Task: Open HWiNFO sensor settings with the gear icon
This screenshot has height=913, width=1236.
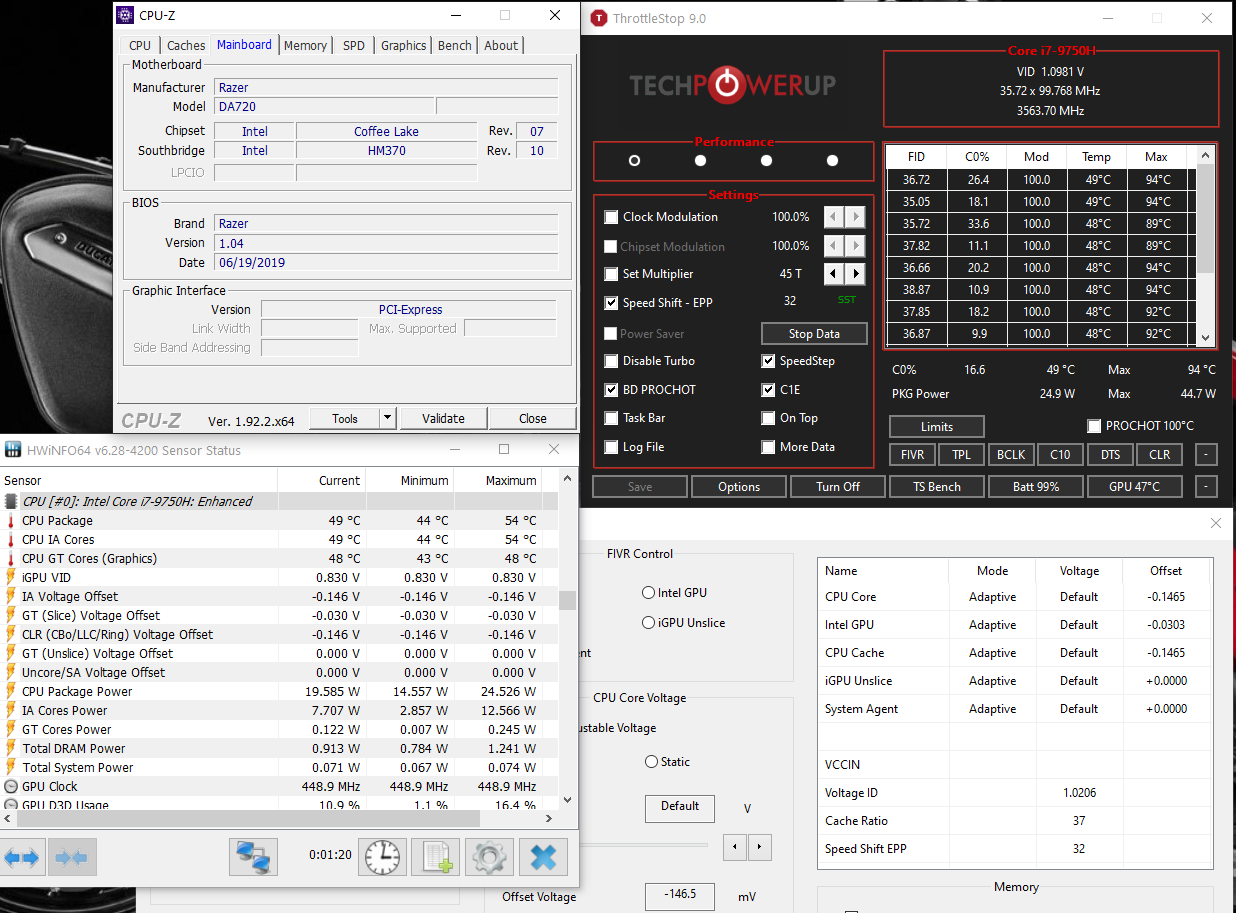Action: tap(489, 857)
